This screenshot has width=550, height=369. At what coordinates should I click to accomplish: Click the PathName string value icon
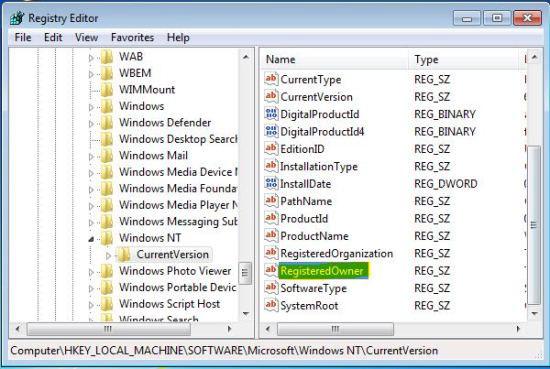click(271, 201)
